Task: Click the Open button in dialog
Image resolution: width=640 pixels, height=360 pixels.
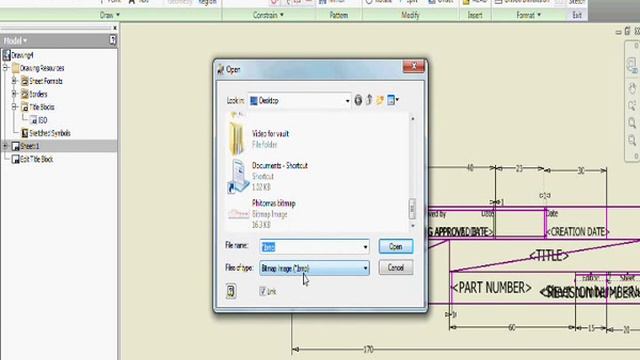Action: tap(396, 247)
